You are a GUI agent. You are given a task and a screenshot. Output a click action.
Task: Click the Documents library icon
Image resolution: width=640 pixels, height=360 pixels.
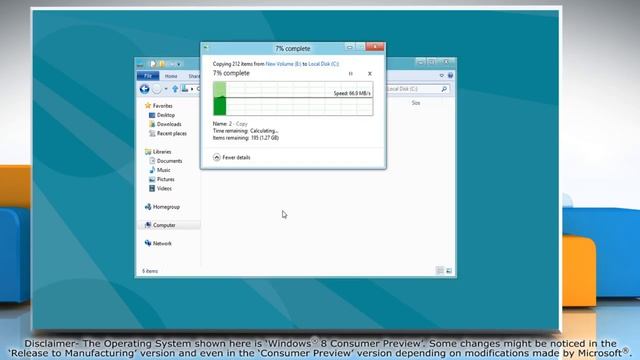coord(152,161)
